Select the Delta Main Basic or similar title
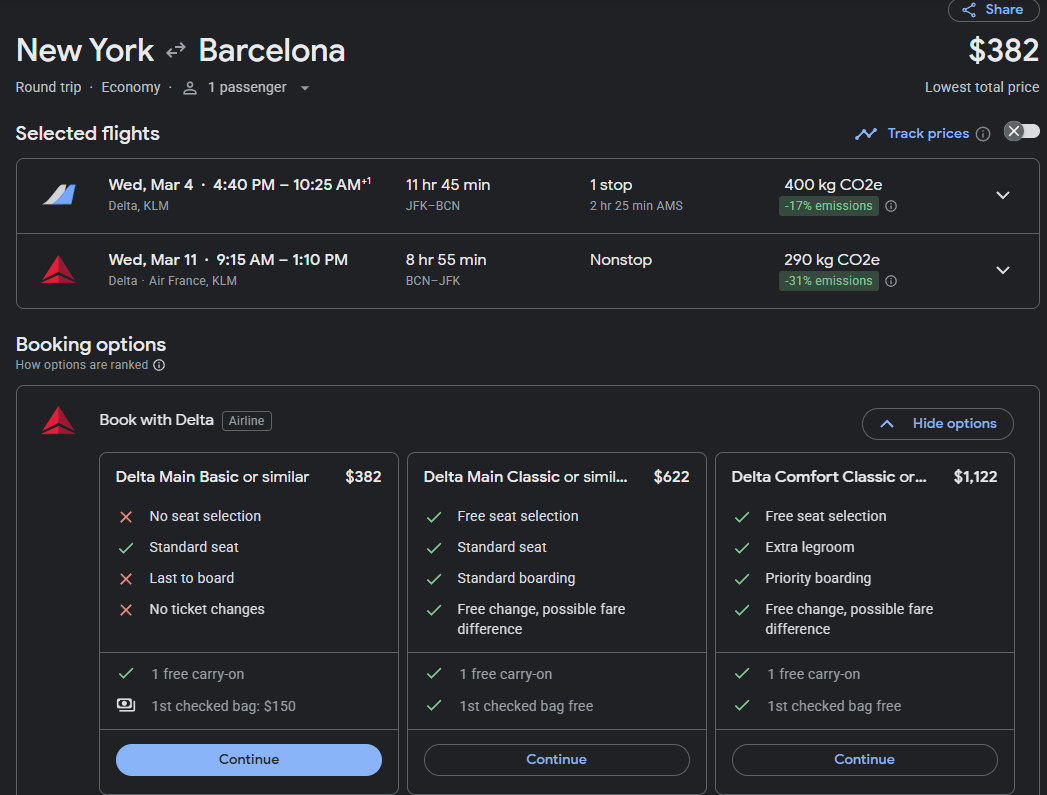This screenshot has width=1047, height=795. click(212, 477)
